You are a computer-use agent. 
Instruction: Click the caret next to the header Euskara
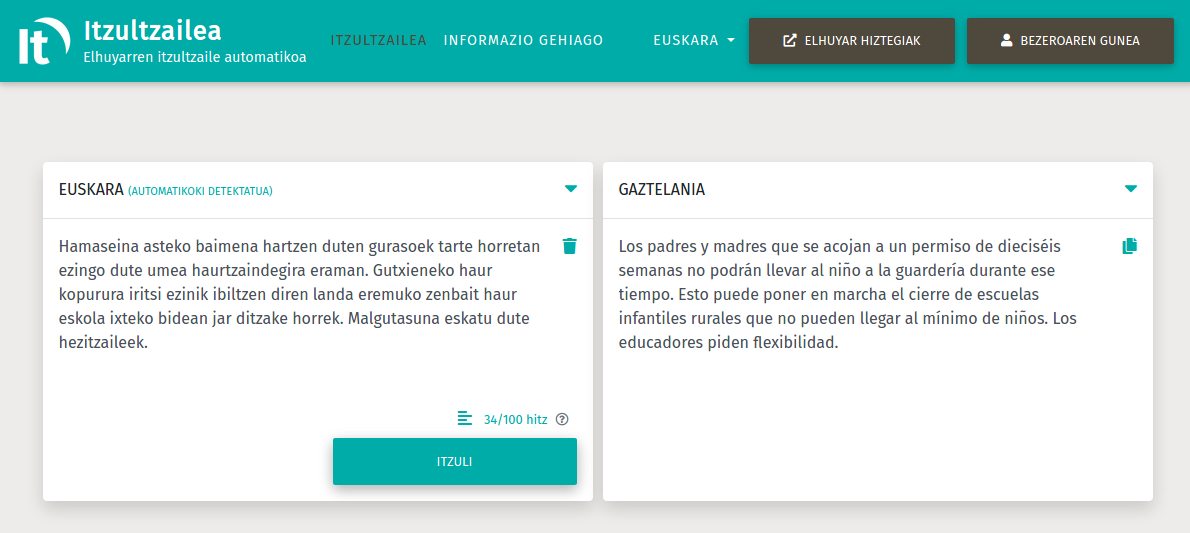[x=731, y=41]
